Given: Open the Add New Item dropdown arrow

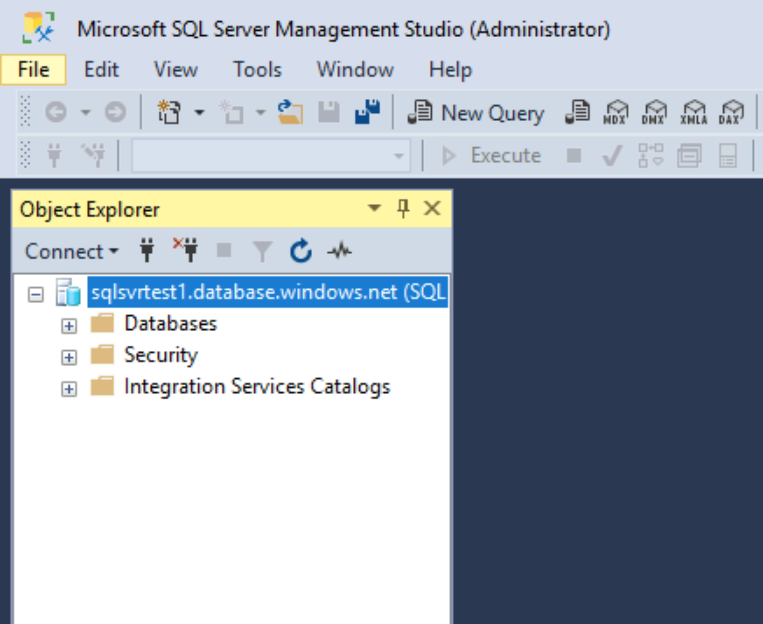Looking at the screenshot, I should pyautogui.click(x=261, y=112).
